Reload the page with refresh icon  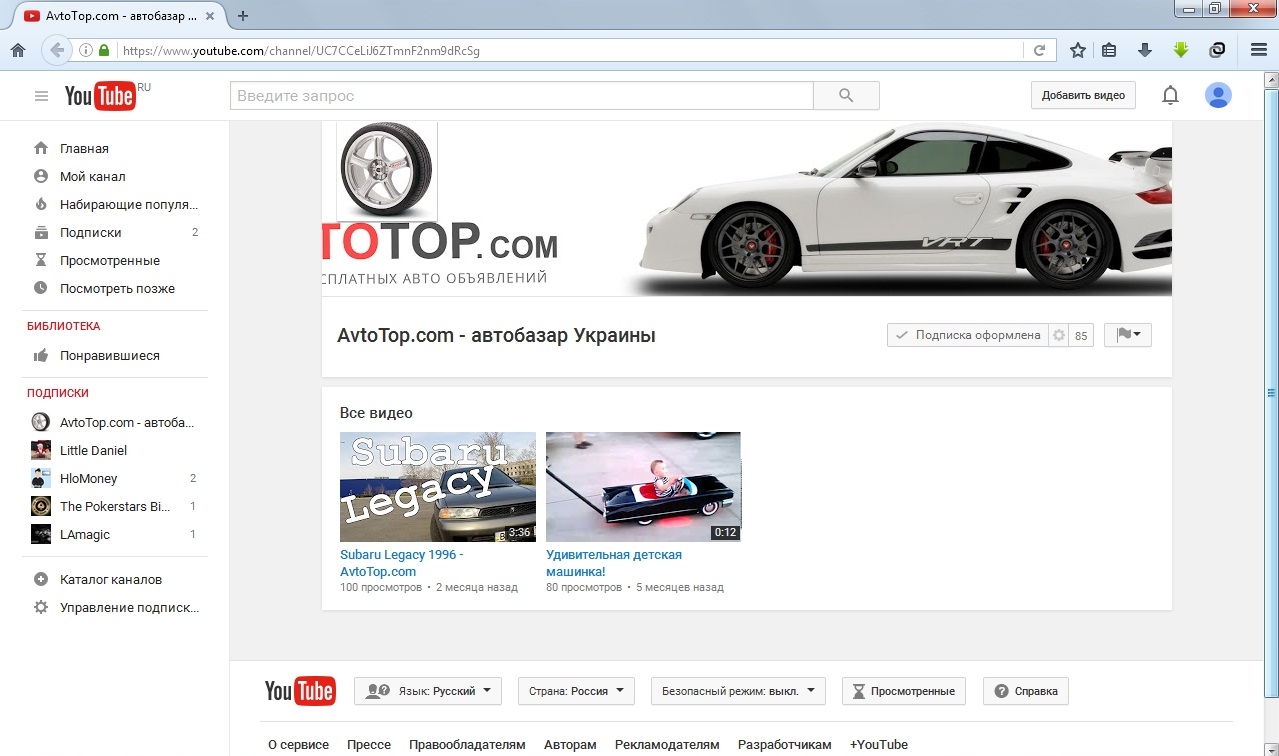tap(1039, 50)
